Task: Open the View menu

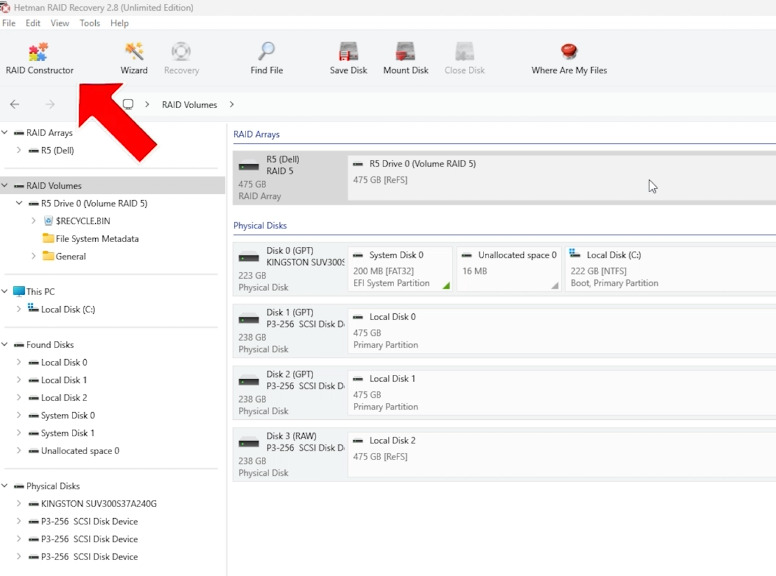Action: [x=60, y=23]
